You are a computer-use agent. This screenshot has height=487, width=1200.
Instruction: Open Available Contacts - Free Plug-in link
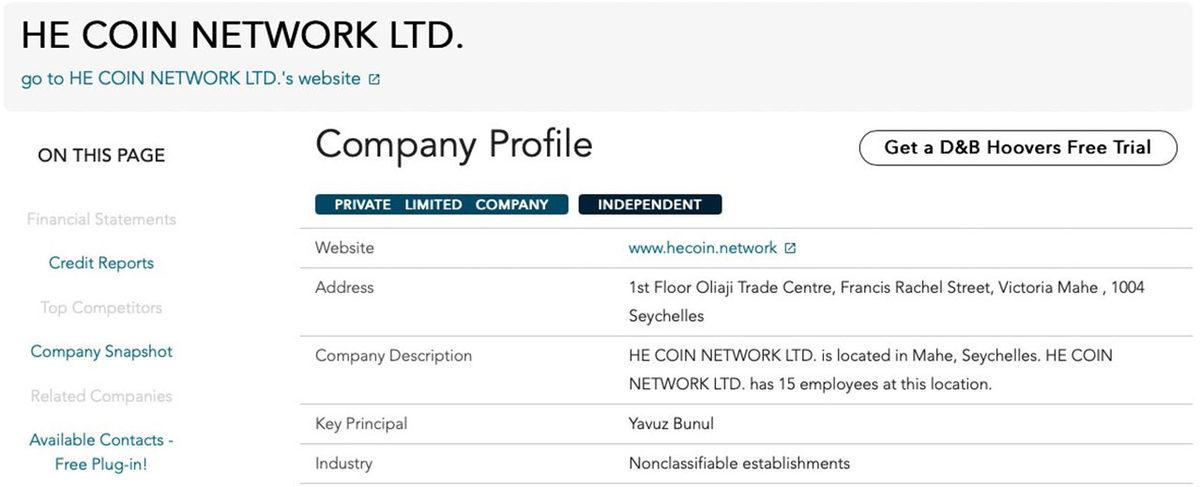101,452
